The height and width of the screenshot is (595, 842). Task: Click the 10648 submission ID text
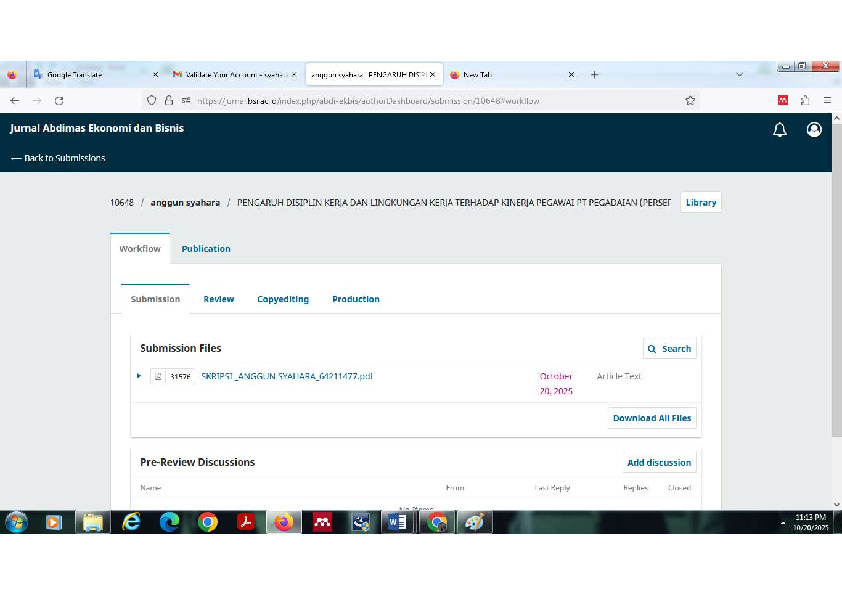point(122,202)
